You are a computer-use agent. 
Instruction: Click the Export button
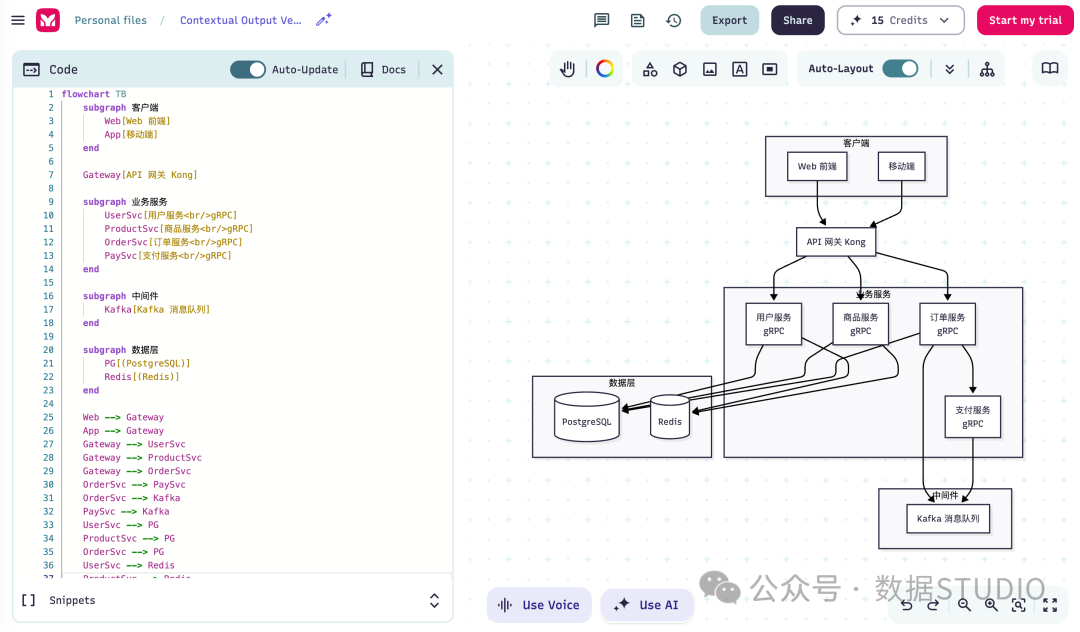tap(729, 20)
